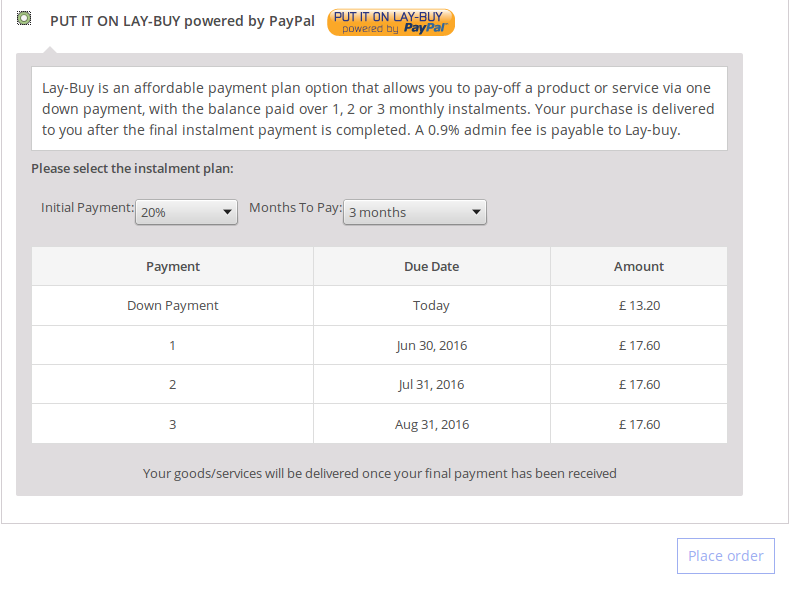Open the Months To Pay dropdown
790x594 pixels.
point(415,212)
